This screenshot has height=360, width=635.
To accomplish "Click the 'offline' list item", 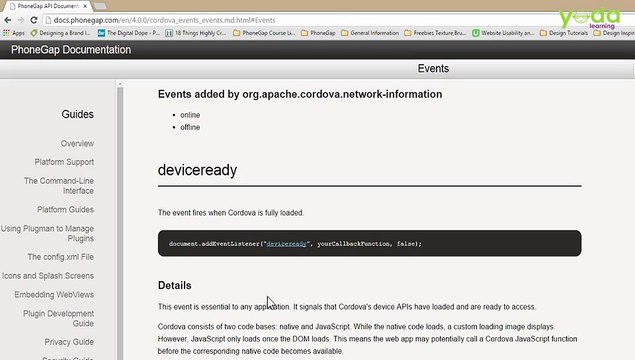I will (190, 127).
